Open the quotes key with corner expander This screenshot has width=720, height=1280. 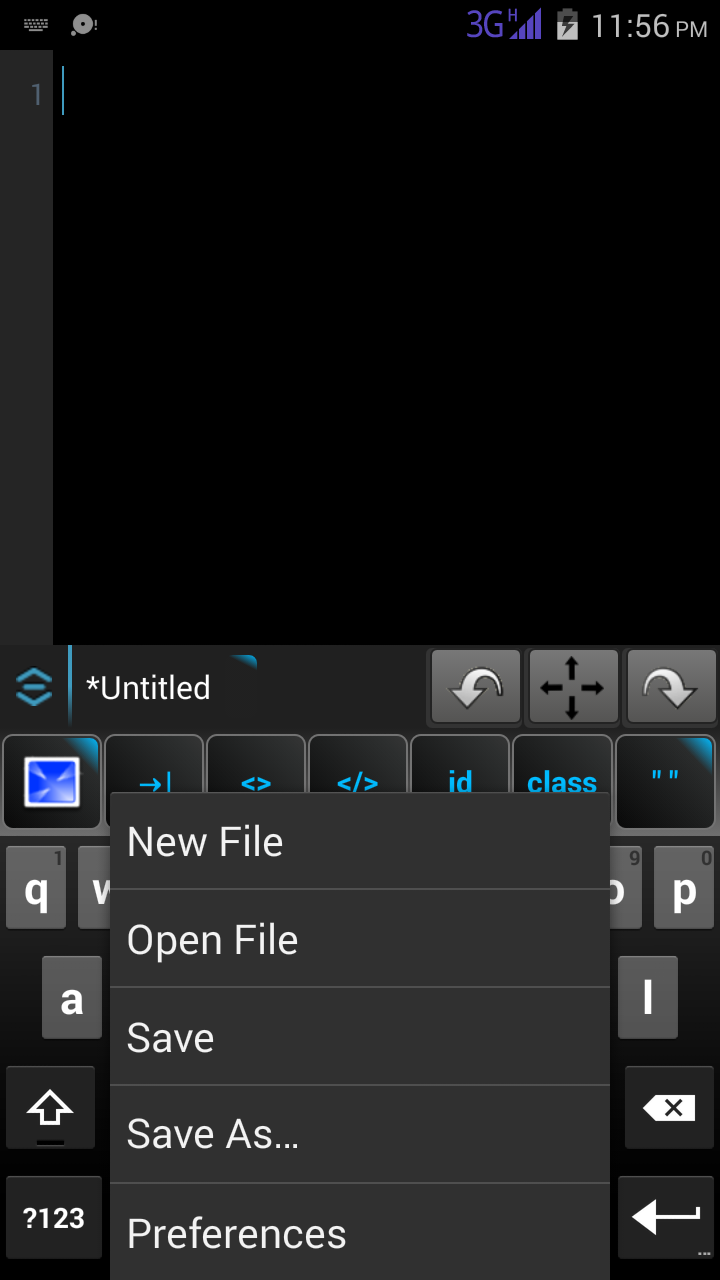pos(665,782)
